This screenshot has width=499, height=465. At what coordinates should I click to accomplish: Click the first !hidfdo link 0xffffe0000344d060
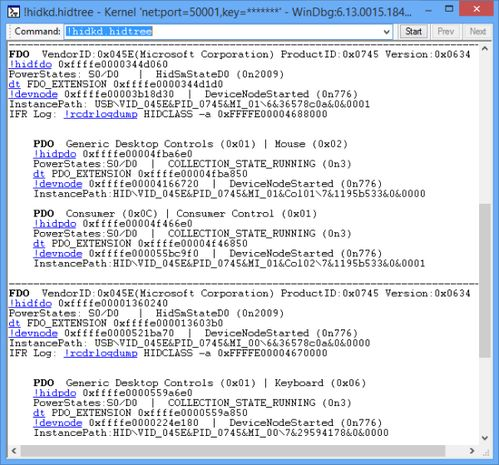pos(30,64)
